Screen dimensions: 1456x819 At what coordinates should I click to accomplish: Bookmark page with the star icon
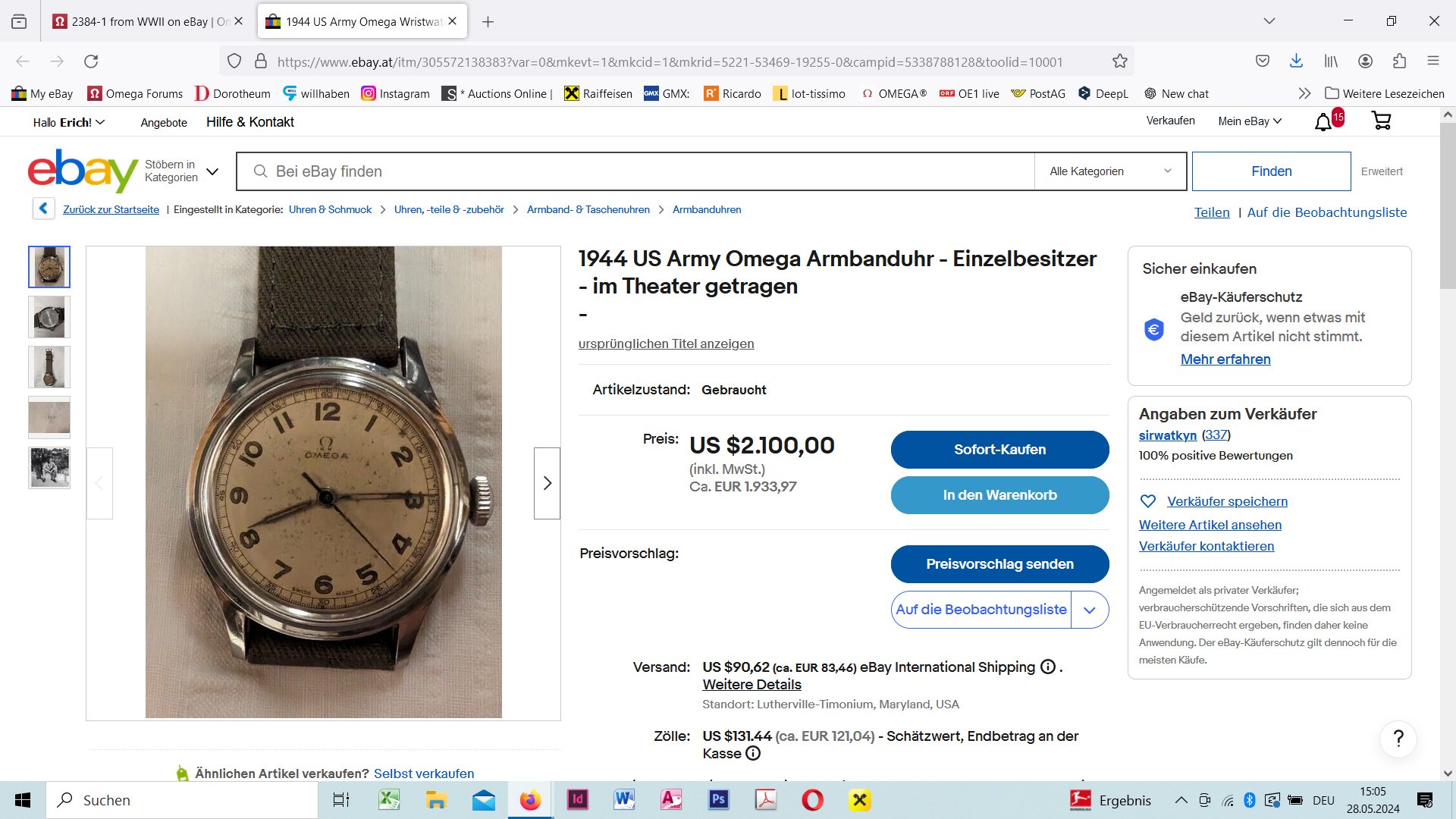[x=1120, y=61]
